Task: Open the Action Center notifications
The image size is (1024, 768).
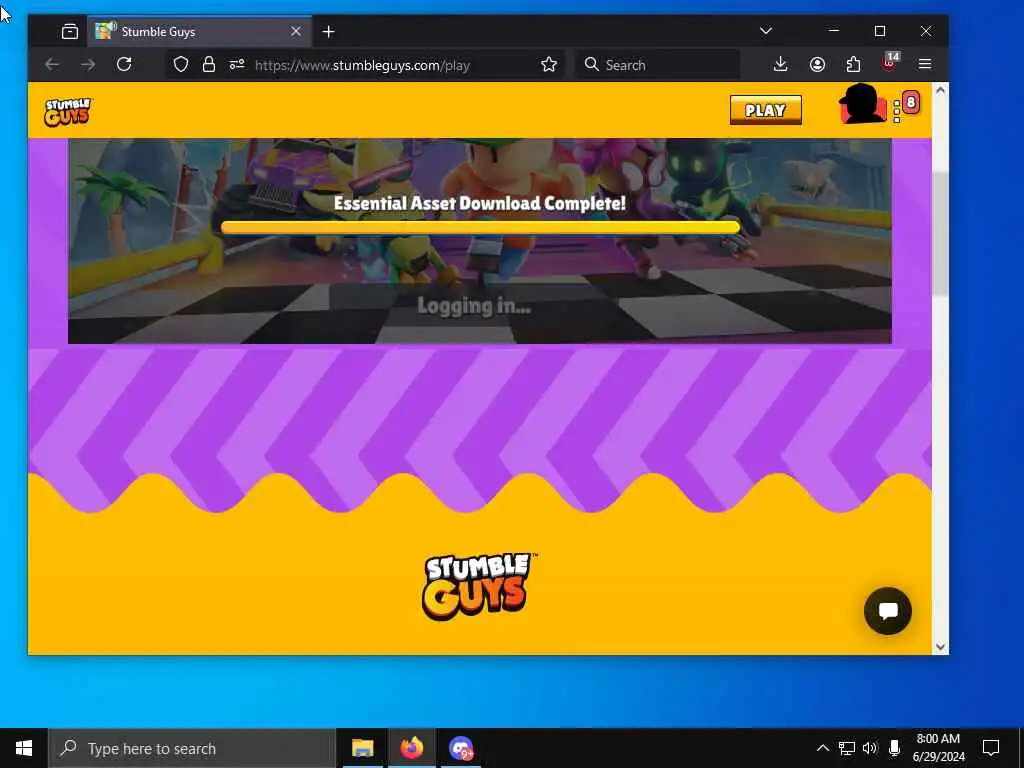Action: coord(991,748)
